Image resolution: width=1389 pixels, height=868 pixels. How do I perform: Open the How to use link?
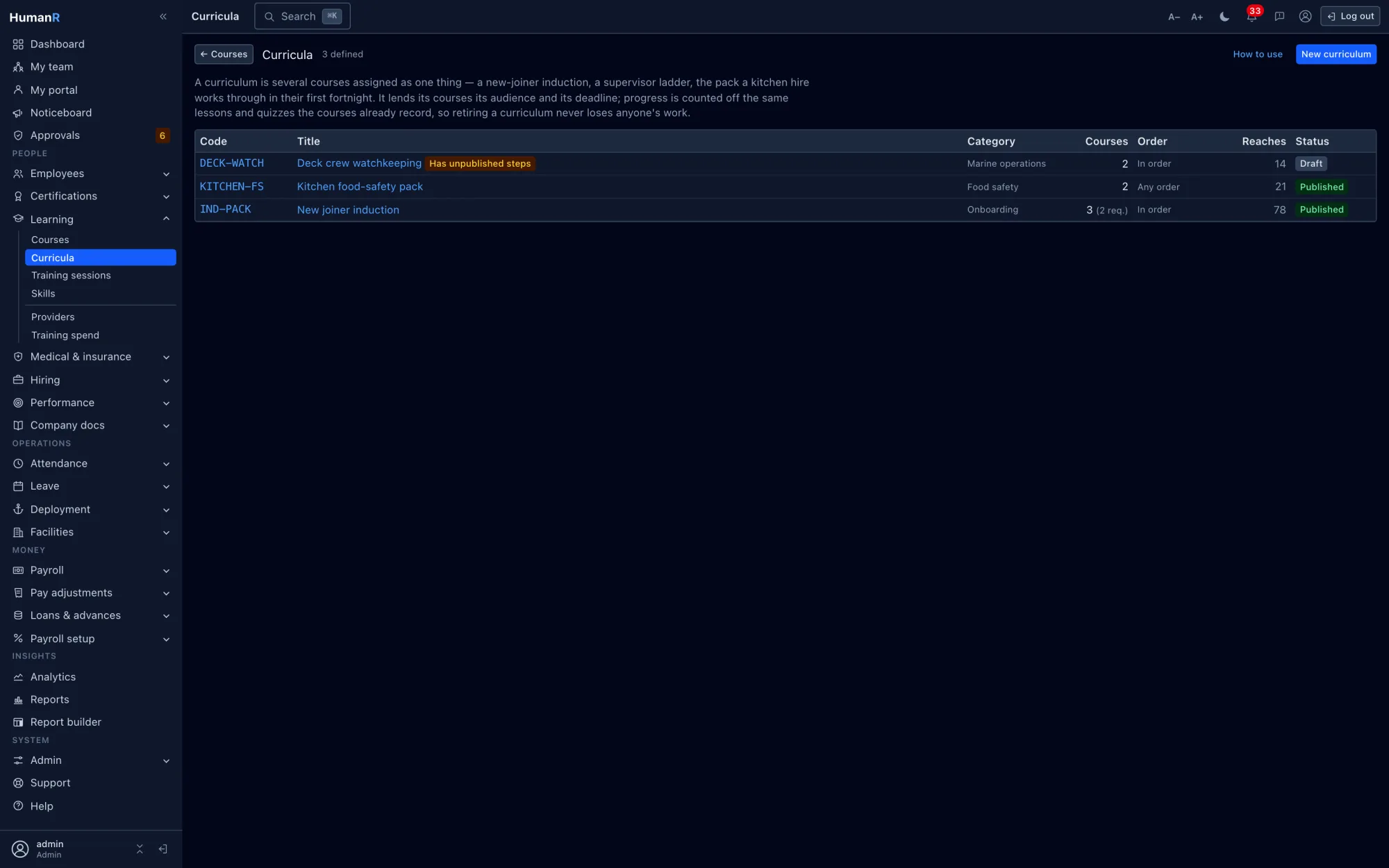pos(1257,54)
